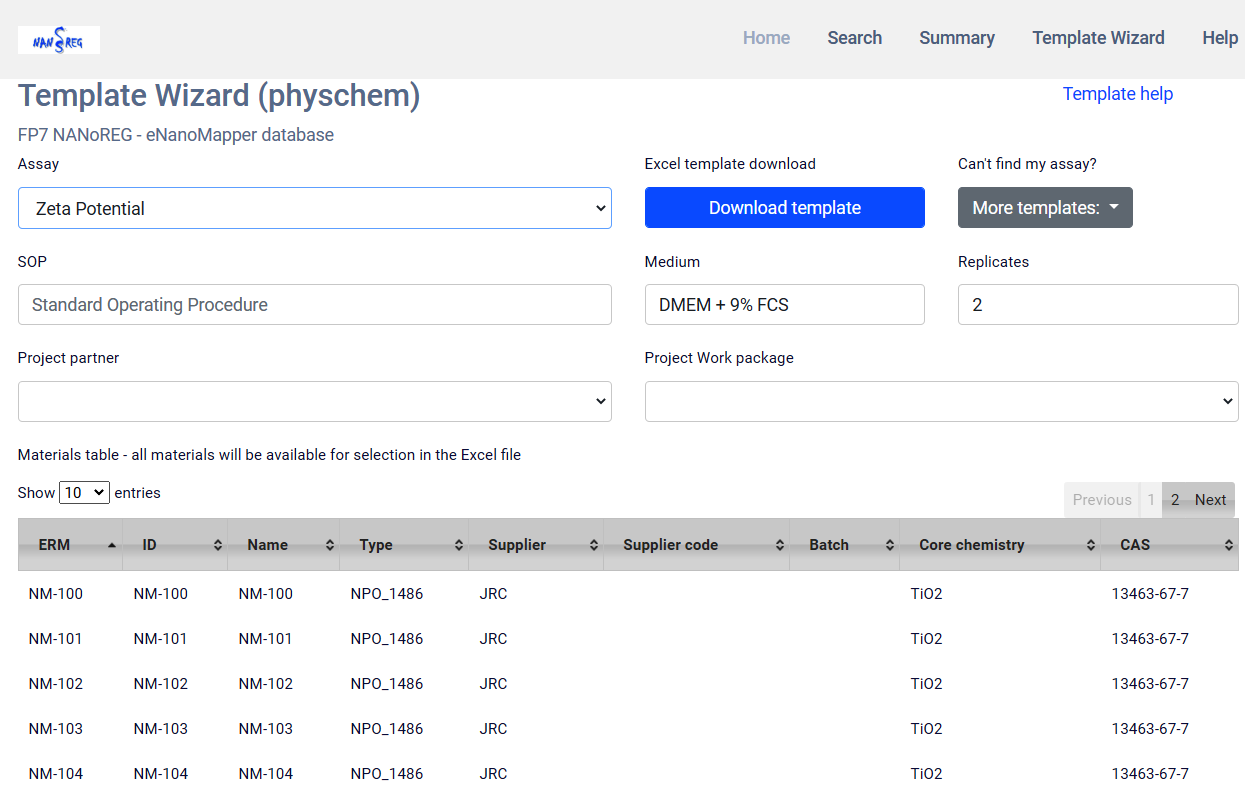Sort table by Type column

pyautogui.click(x=404, y=545)
